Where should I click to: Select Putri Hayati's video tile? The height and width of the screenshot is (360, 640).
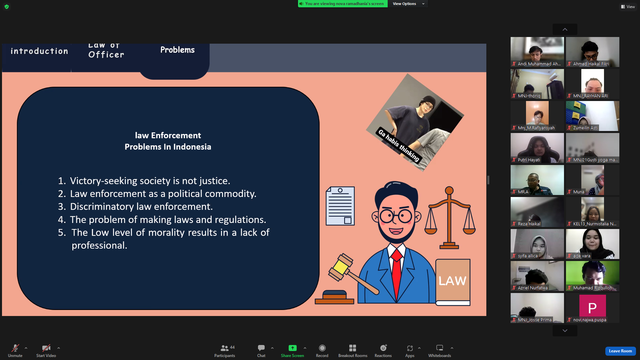click(537, 148)
